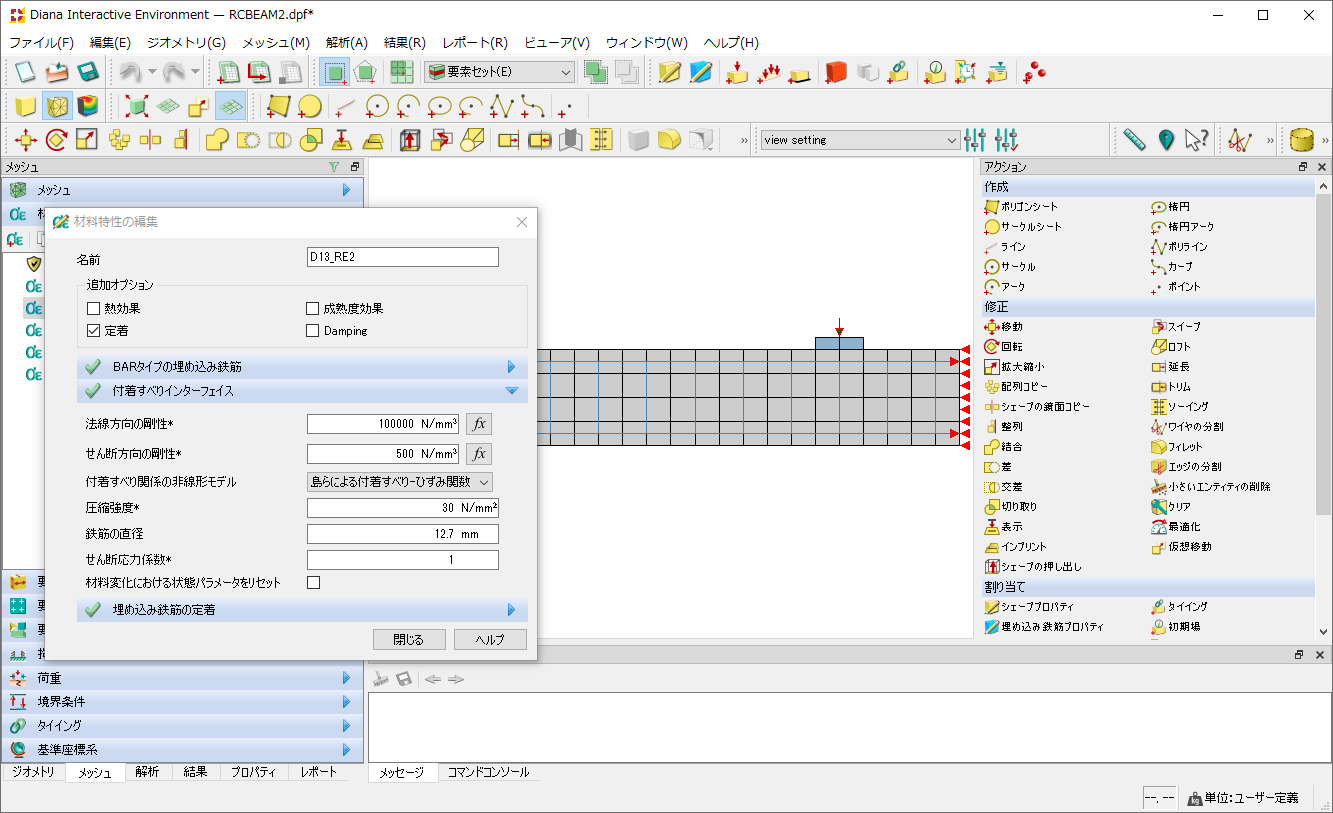Click the whats-this help cursor icon

[1196, 140]
